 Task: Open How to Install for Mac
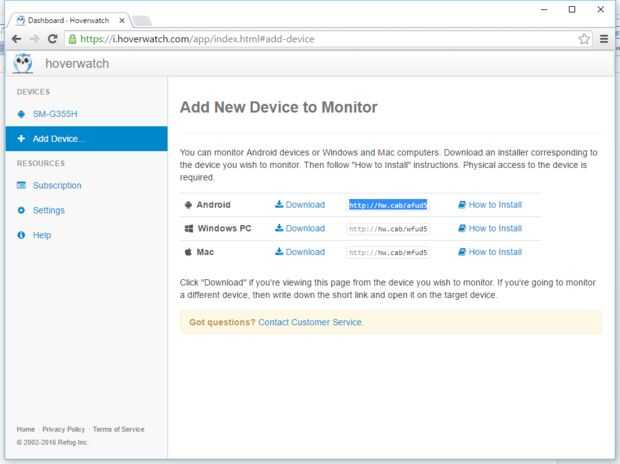[x=489, y=252]
